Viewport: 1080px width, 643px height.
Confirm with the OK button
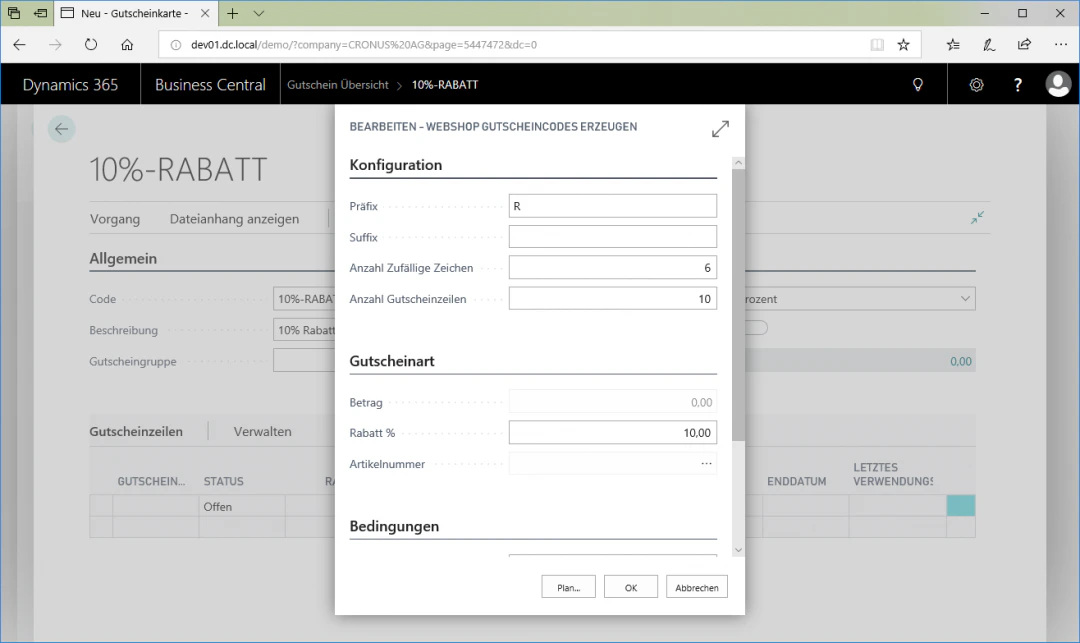coord(631,587)
